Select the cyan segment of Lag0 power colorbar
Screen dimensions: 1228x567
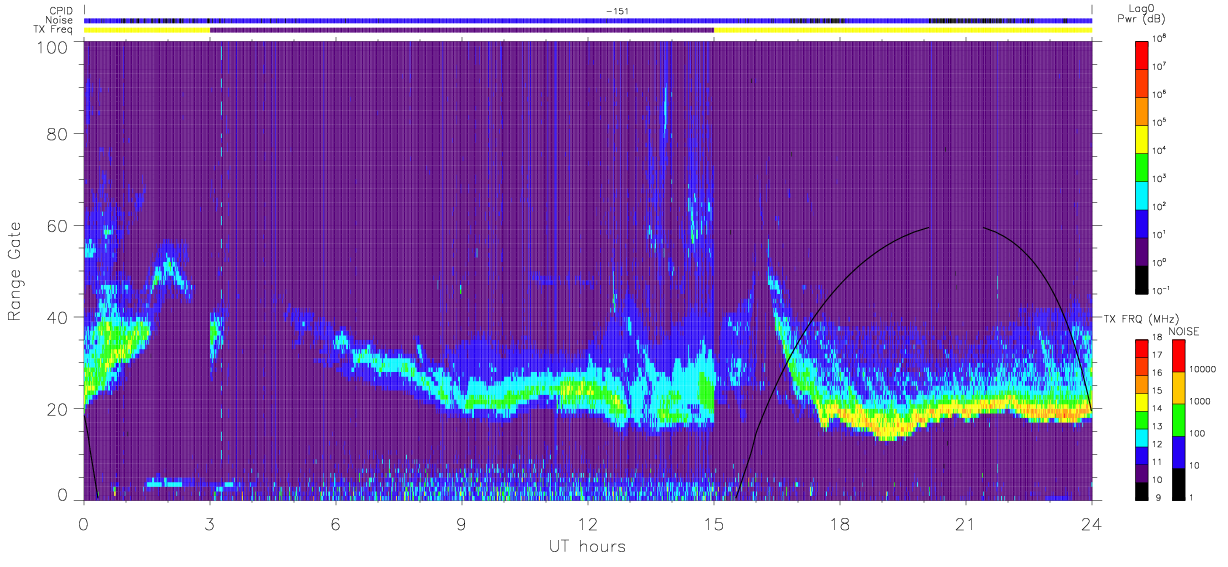[x=1144, y=194]
